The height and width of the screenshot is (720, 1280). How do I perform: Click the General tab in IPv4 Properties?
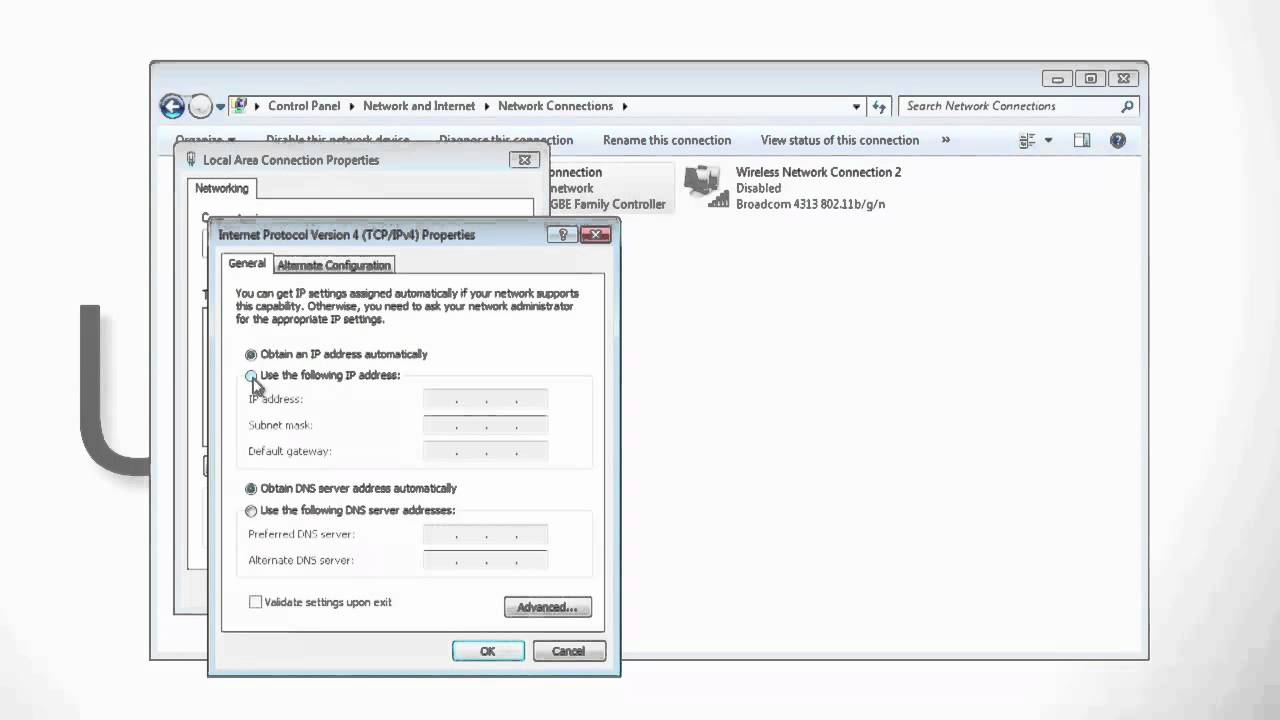point(247,264)
